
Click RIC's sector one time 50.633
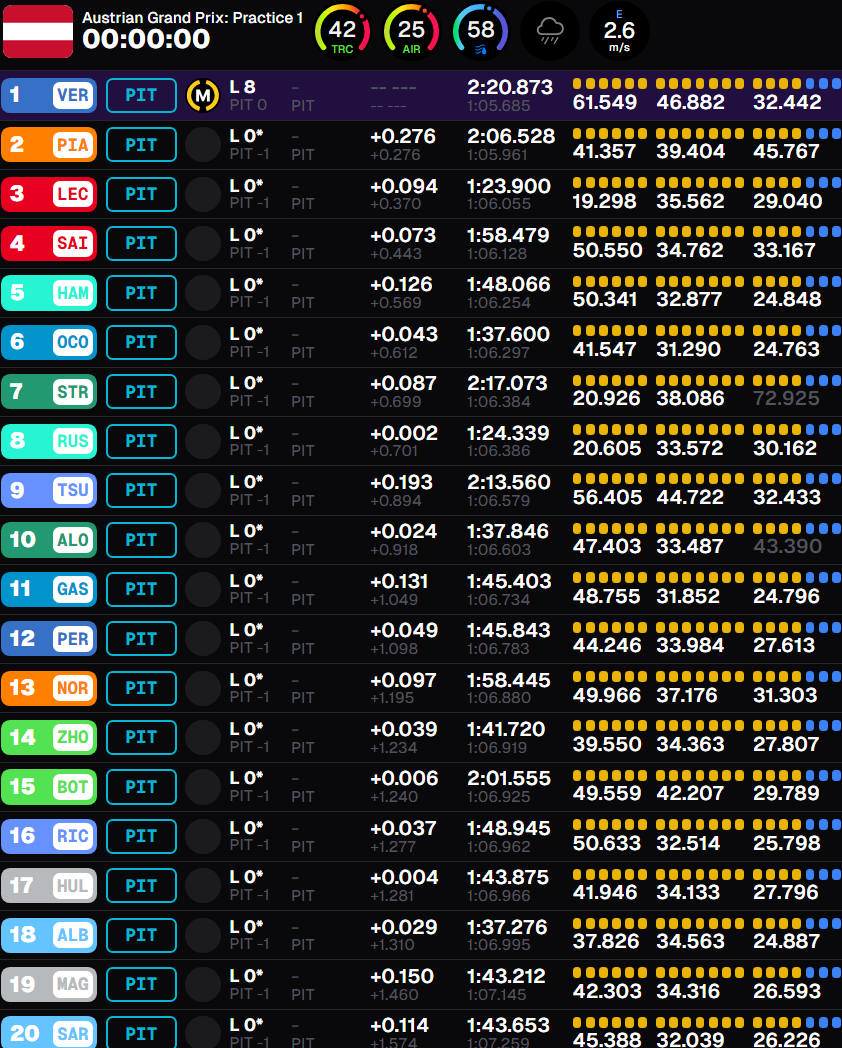click(607, 843)
